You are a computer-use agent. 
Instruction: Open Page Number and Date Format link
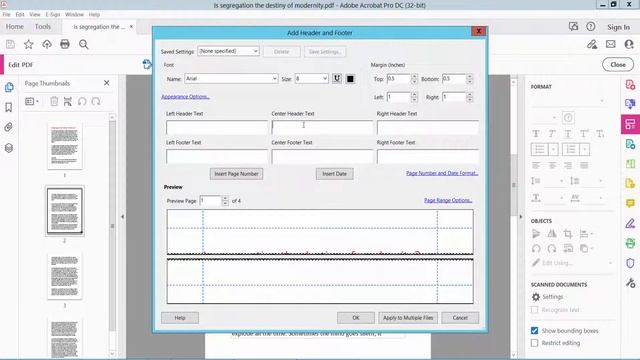pyautogui.click(x=442, y=173)
